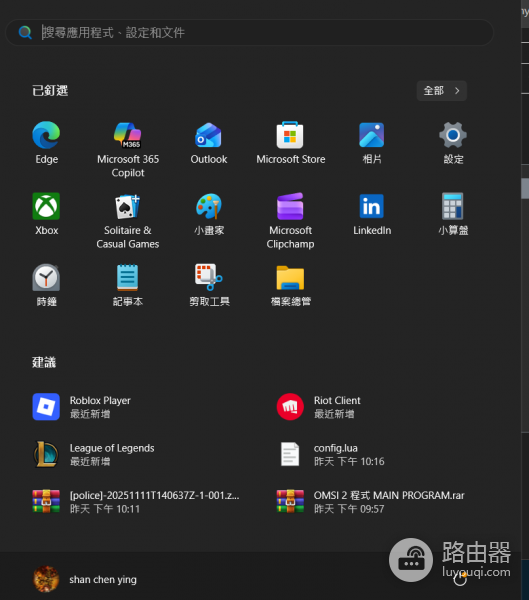Open the 記事本 notepad app
The height and width of the screenshot is (600, 529).
click(128, 285)
